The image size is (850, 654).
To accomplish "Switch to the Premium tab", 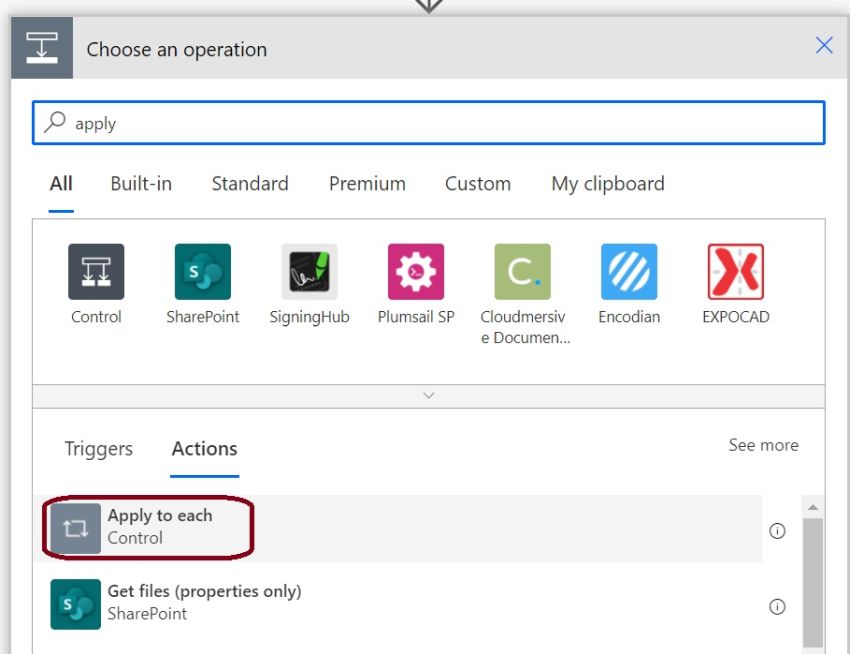I will [x=367, y=184].
